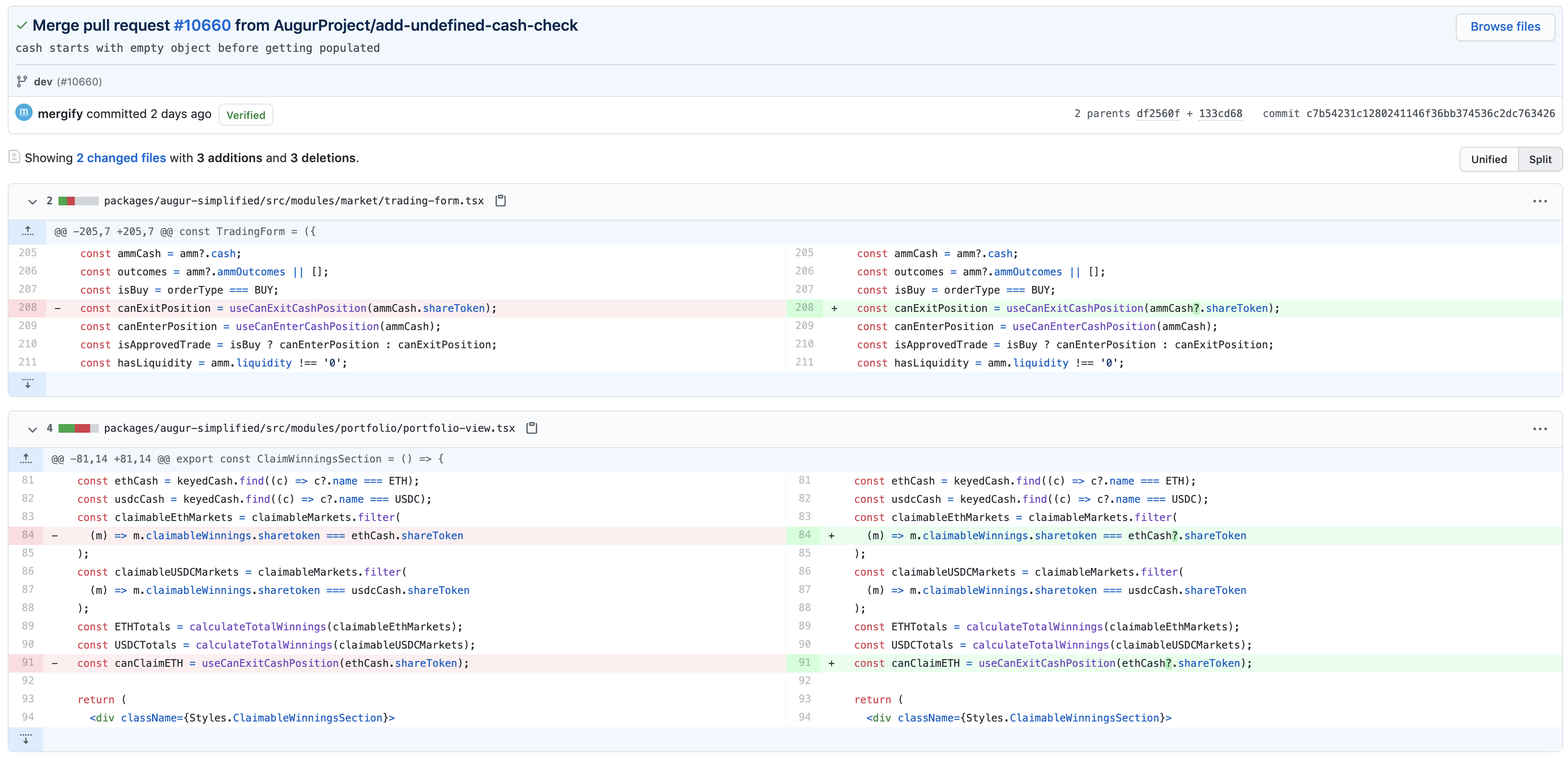The height and width of the screenshot is (757, 1568).
Task: Switch diff view to Split
Action: click(x=1539, y=159)
